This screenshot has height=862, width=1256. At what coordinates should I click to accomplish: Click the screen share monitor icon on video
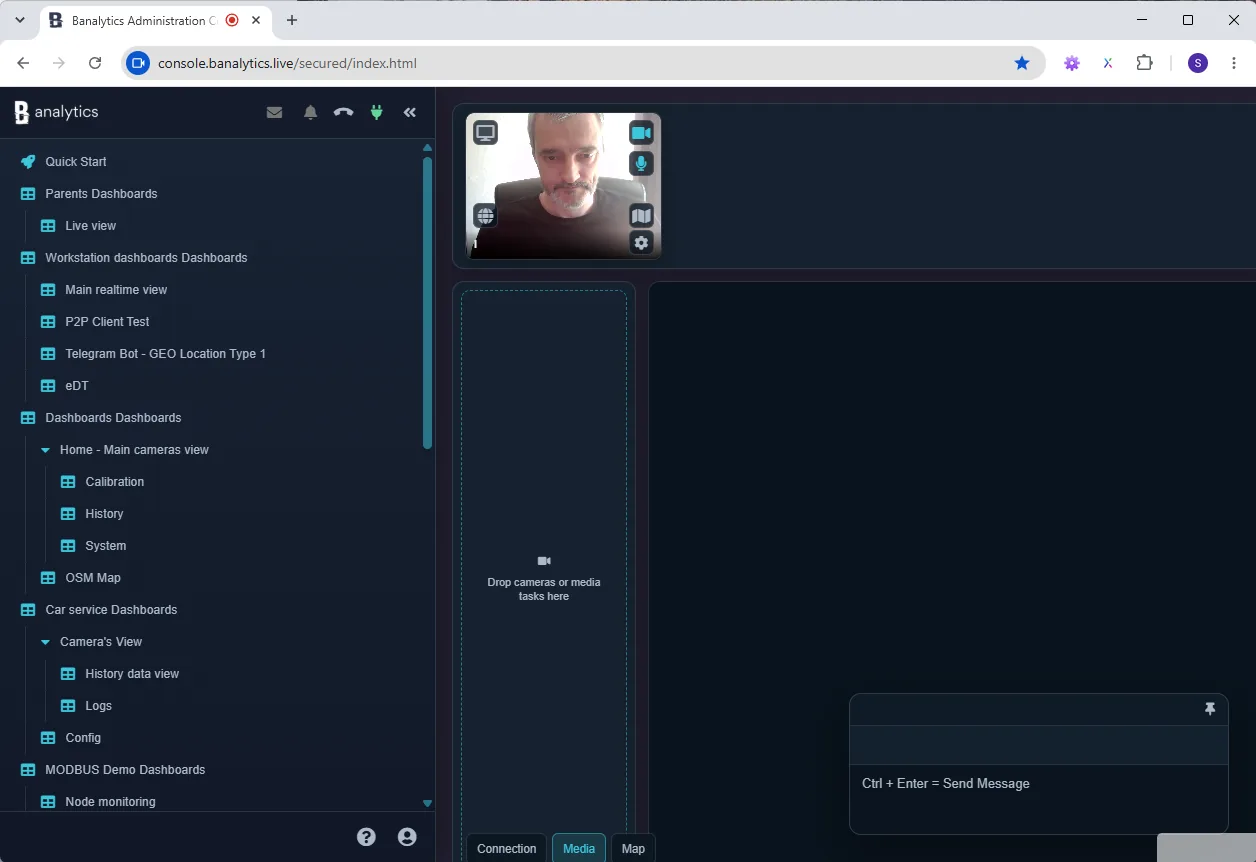(485, 132)
